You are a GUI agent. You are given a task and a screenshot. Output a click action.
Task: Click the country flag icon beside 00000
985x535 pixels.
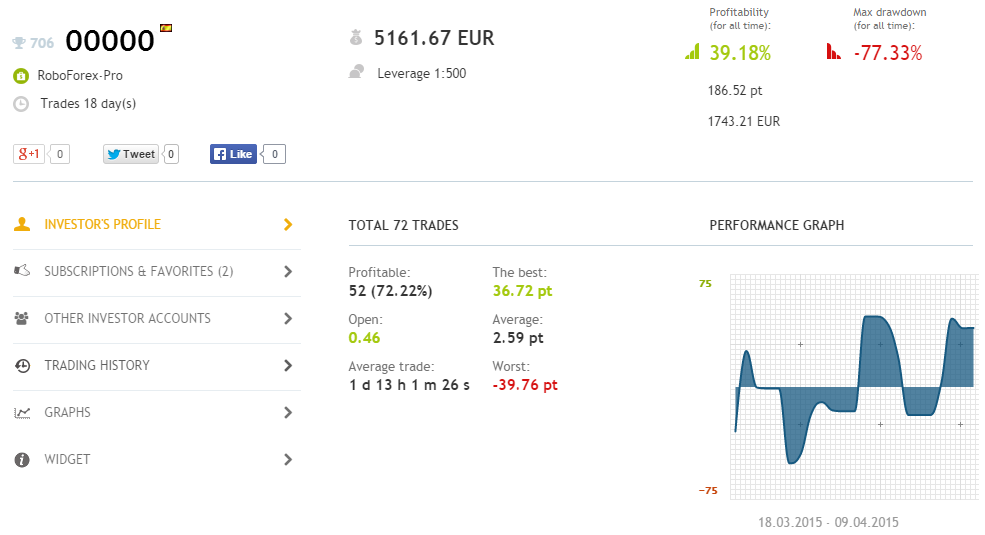[x=166, y=28]
